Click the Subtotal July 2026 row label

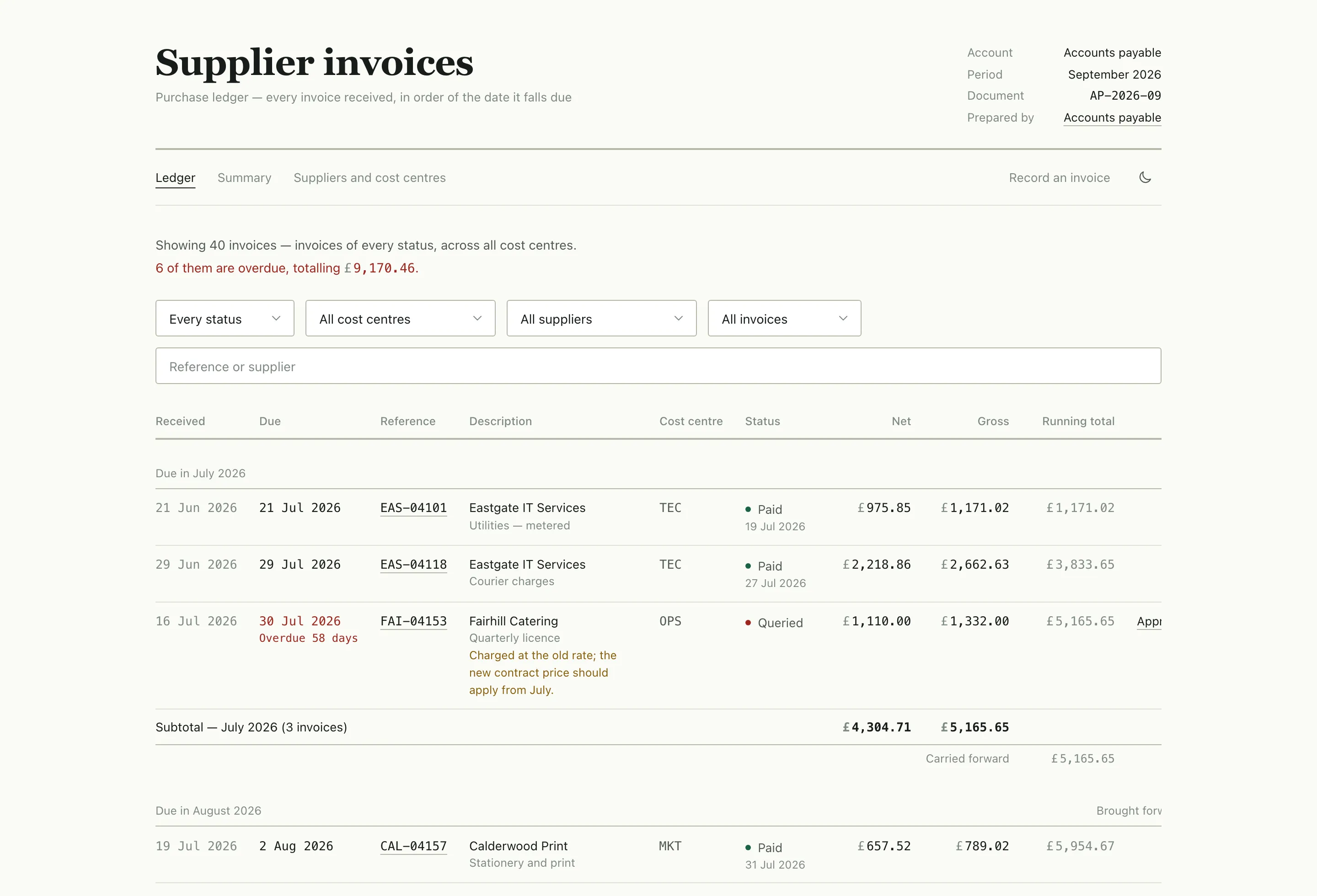point(251,727)
